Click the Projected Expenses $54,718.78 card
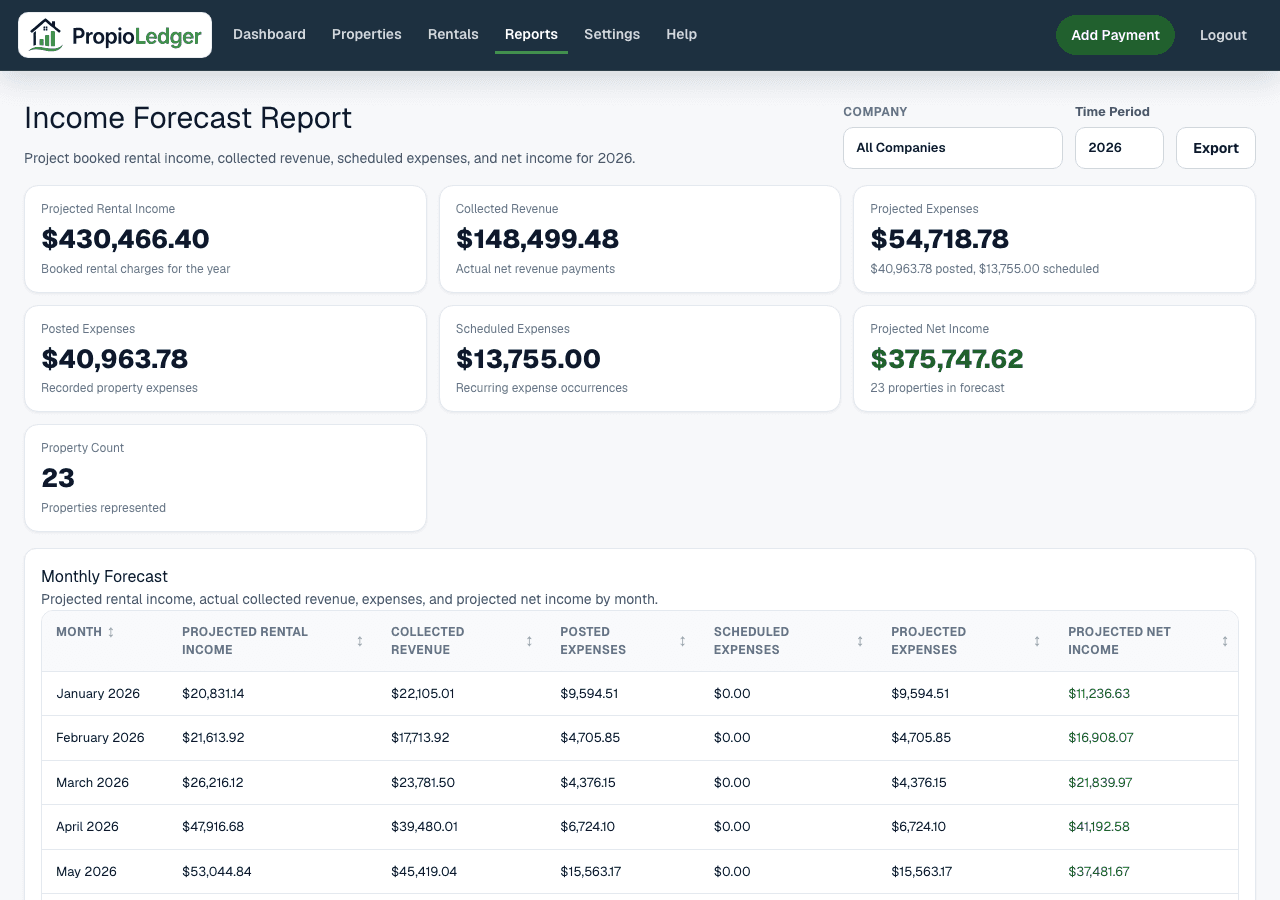The image size is (1280, 900). [x=1054, y=239]
